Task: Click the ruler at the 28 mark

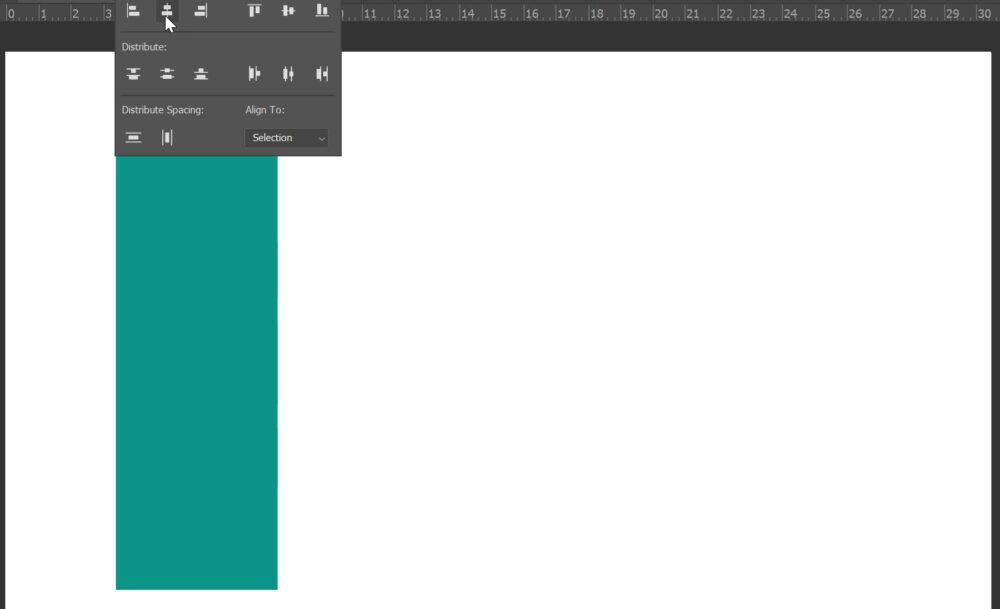Action: tap(918, 13)
